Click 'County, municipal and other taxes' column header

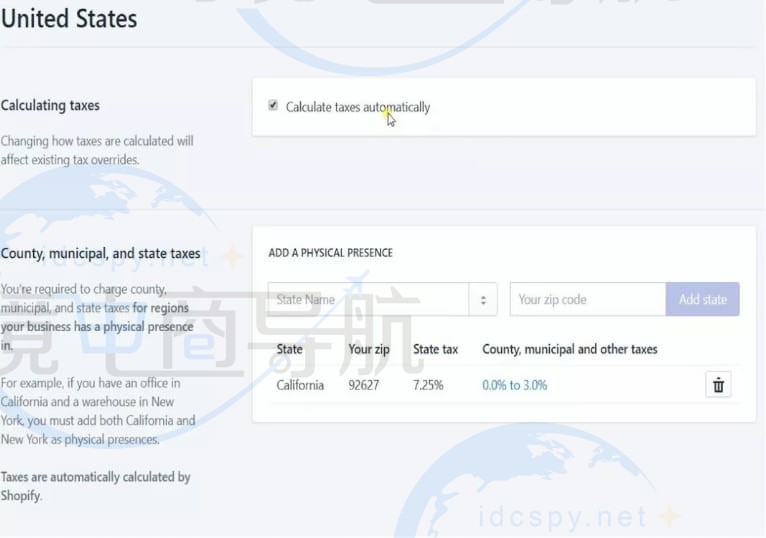[x=569, y=349]
